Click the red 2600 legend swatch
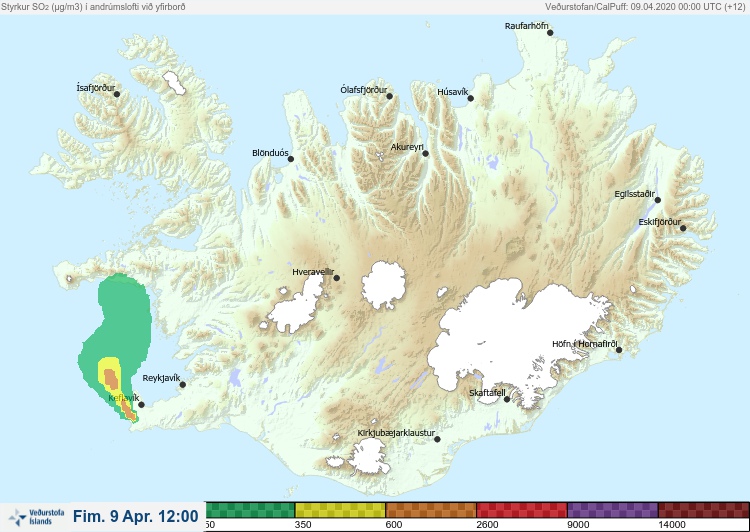750x532 pixels. click(x=522, y=510)
